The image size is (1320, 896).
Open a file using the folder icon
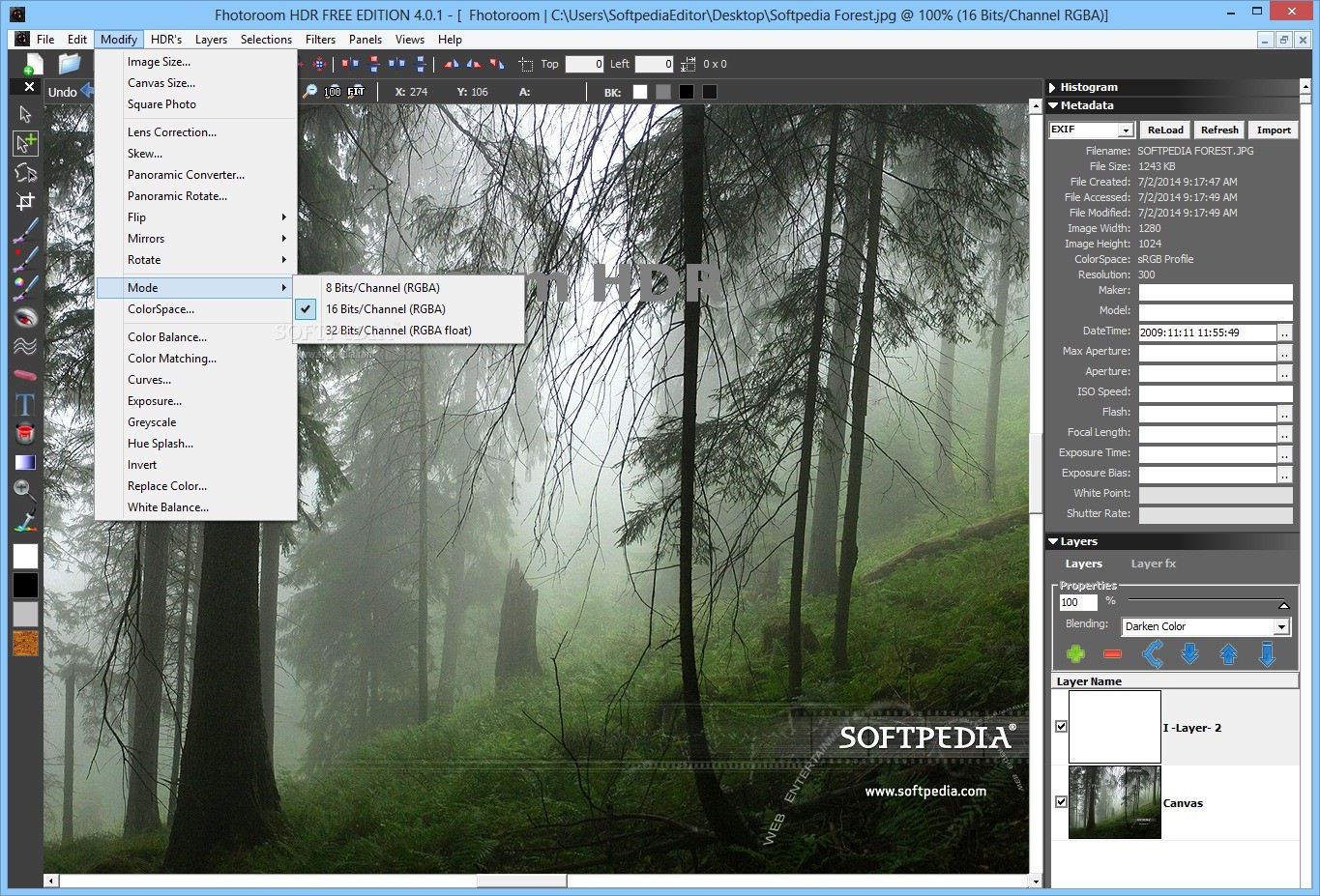click(69, 64)
